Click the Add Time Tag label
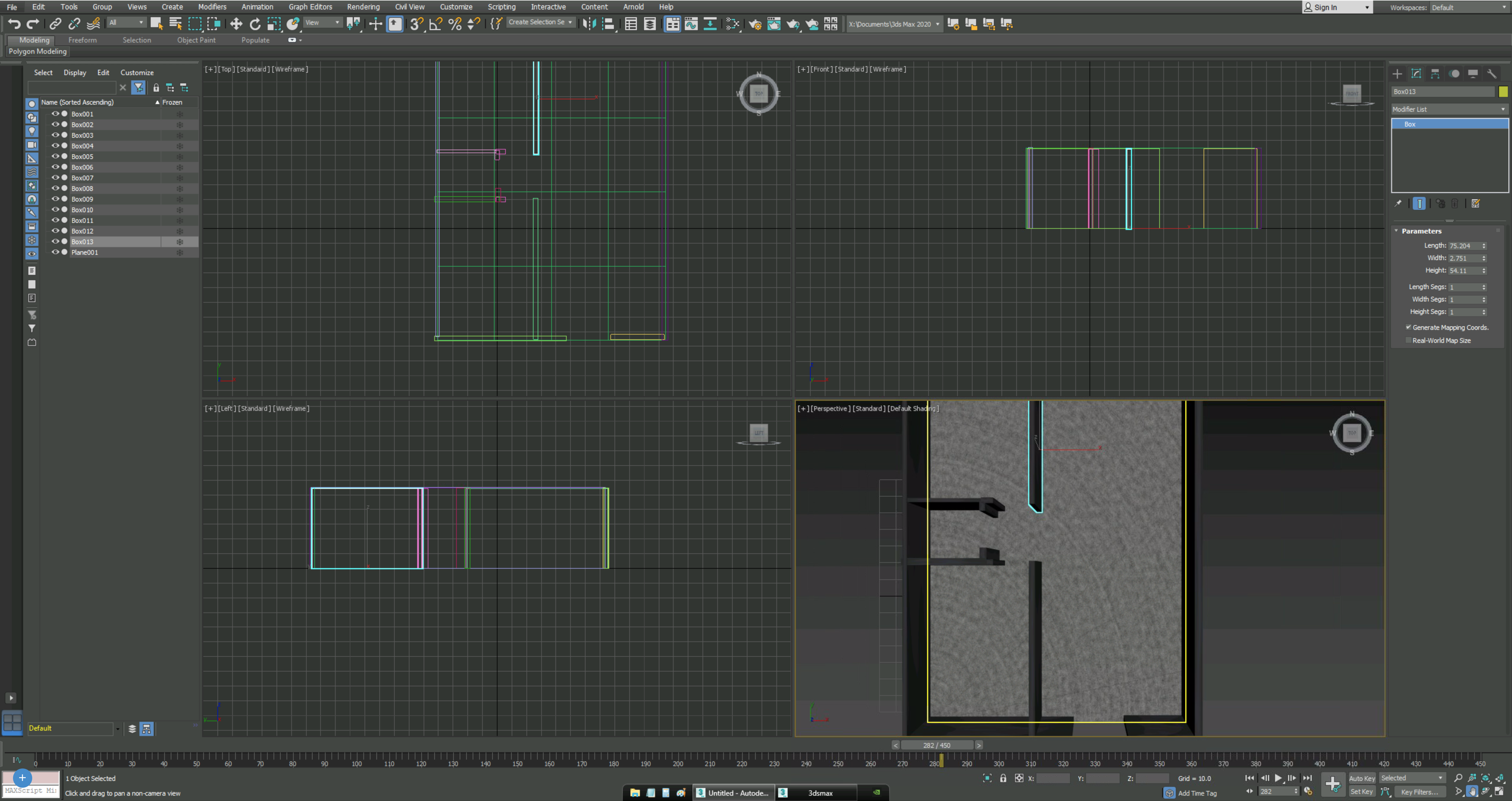 click(x=1197, y=793)
